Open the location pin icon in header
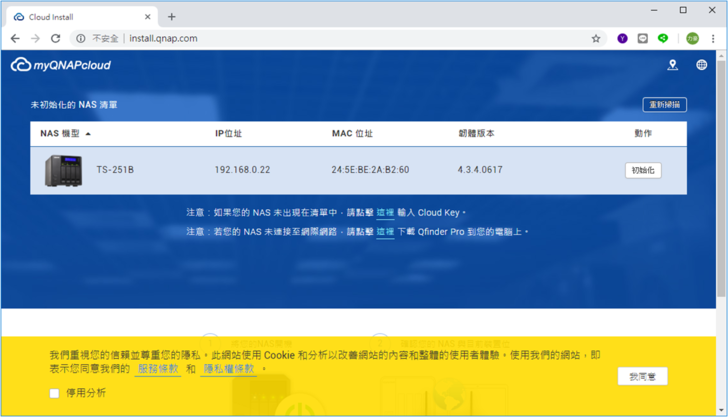Screen dimensions: 728x417 (x=672, y=65)
